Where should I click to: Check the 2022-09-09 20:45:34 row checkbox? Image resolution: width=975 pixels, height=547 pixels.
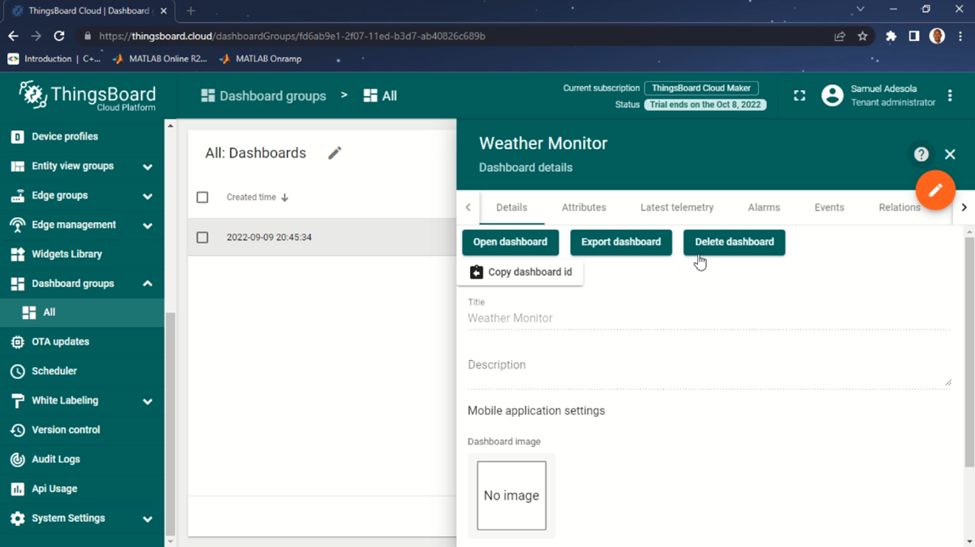(202, 237)
